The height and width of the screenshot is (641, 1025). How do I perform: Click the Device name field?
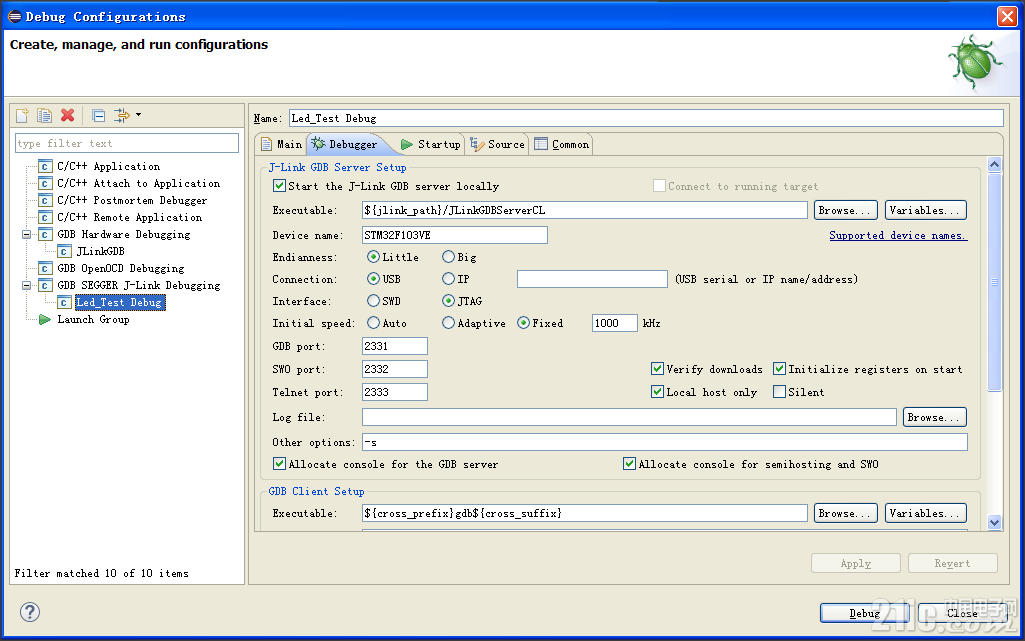[454, 235]
